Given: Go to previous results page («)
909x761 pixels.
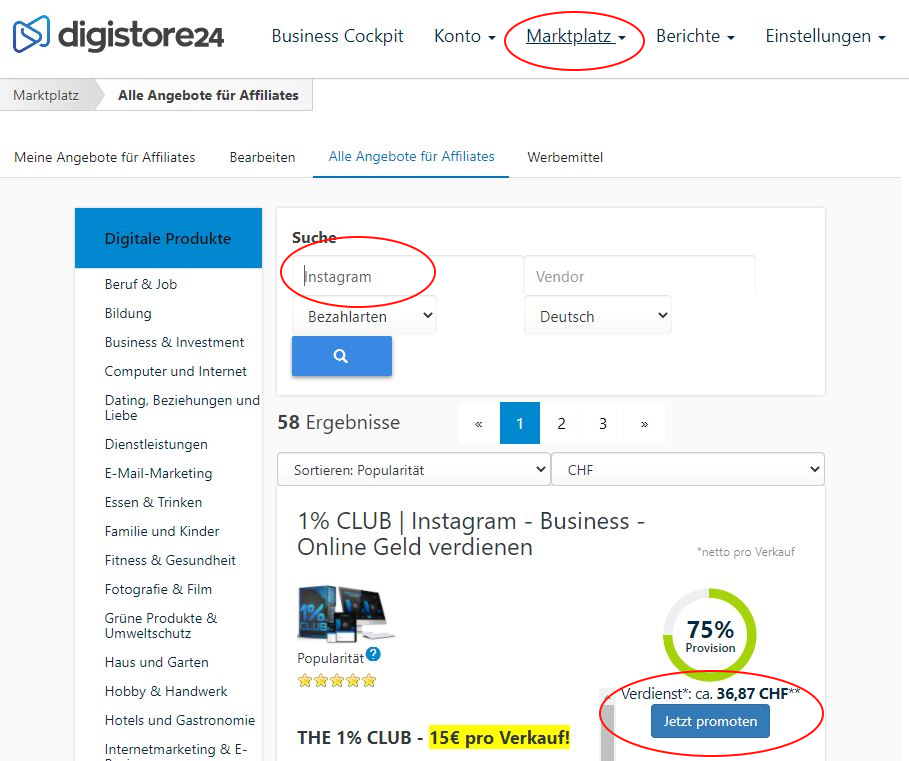Looking at the screenshot, I should point(479,423).
